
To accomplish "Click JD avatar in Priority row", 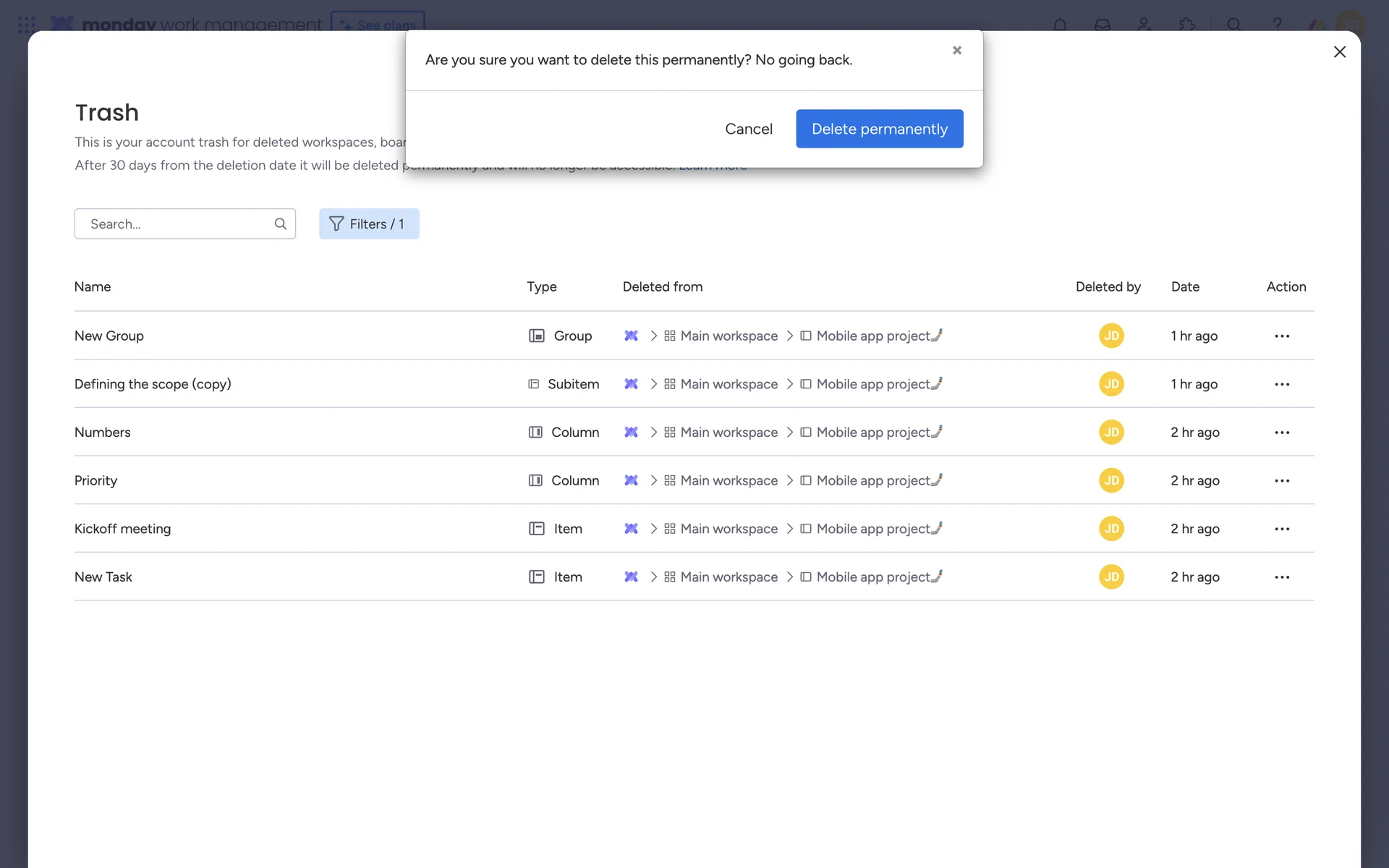I will point(1111,480).
